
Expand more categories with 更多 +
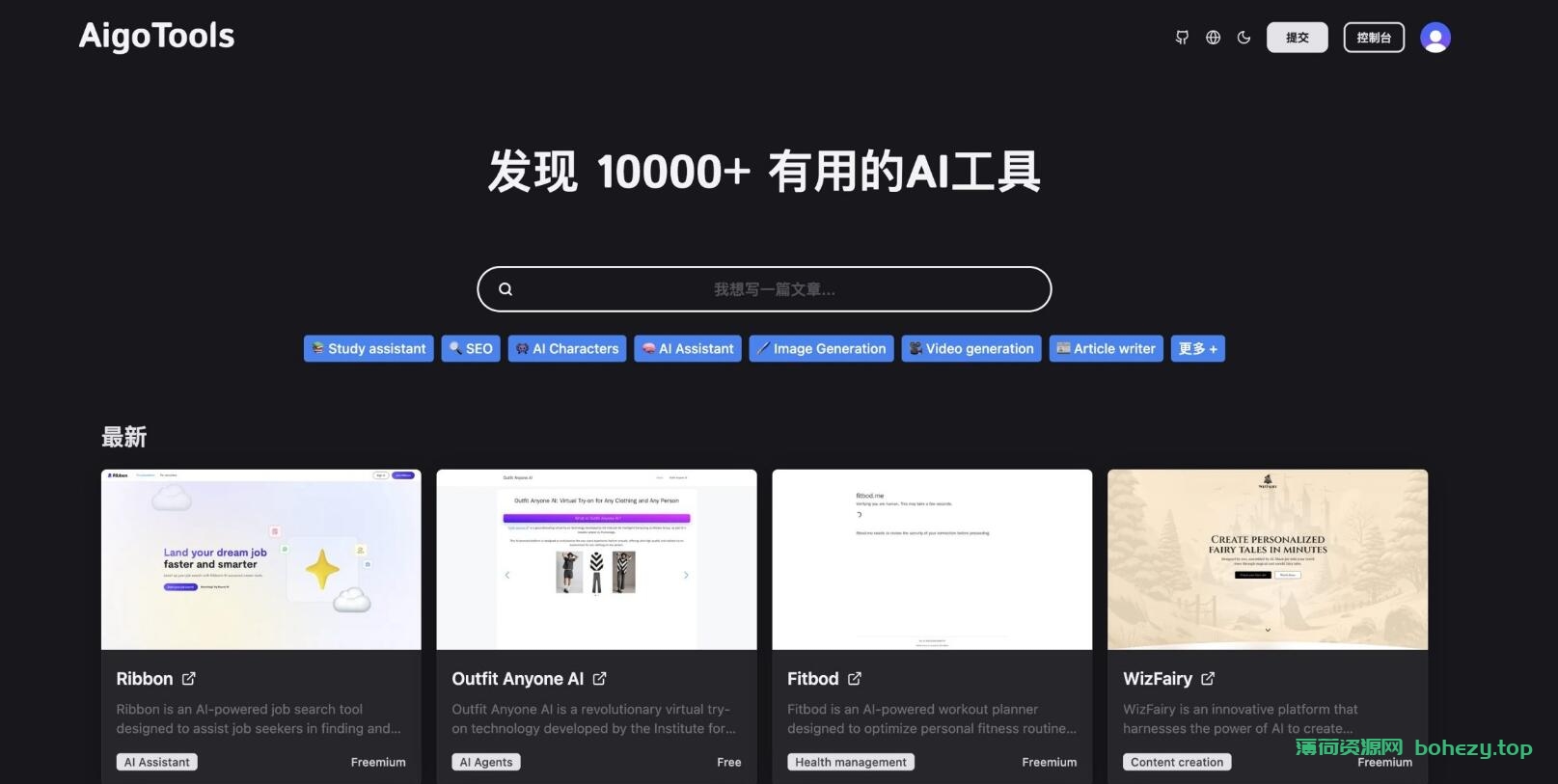(1198, 349)
